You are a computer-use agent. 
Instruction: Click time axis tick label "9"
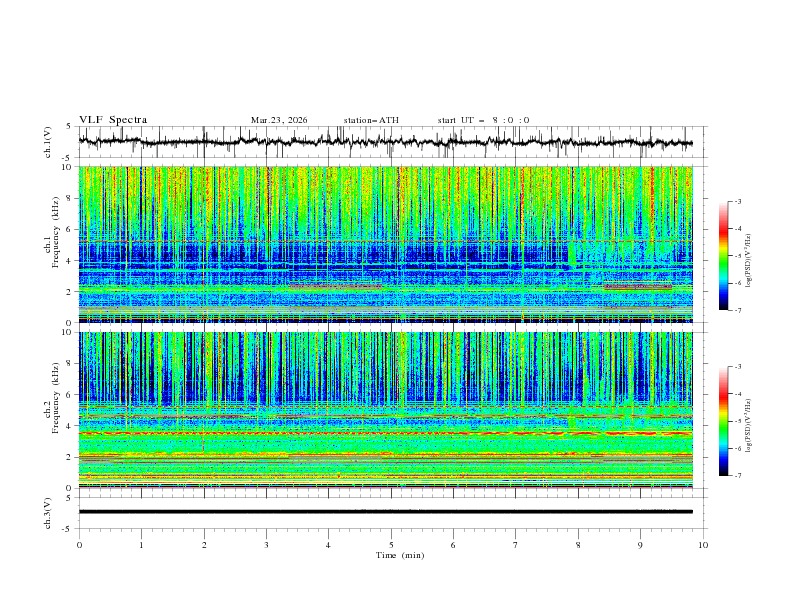(640, 545)
